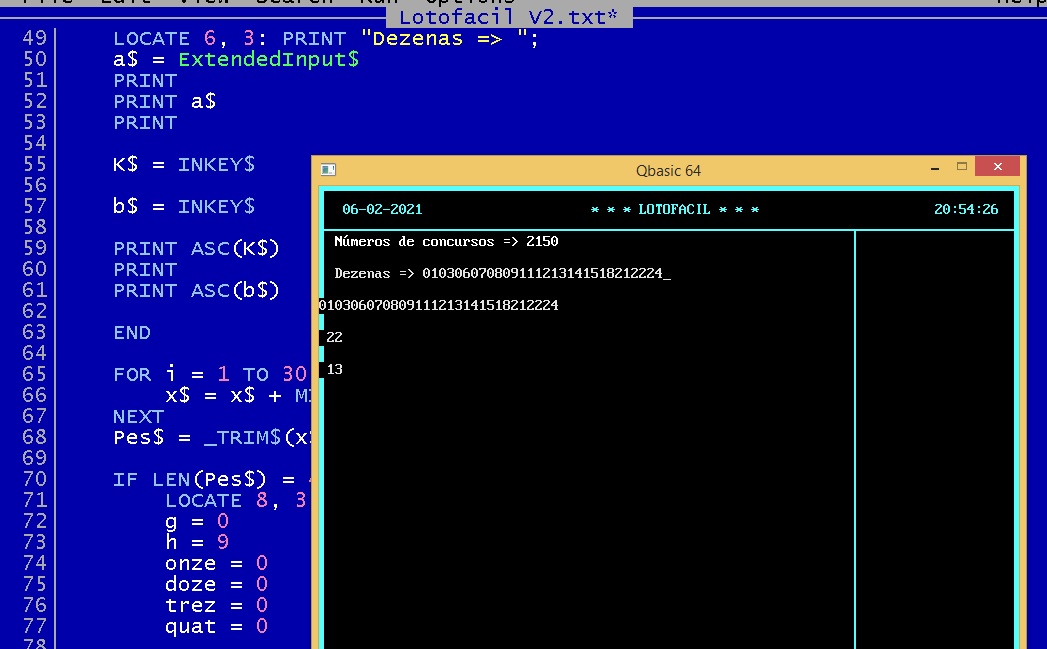Click the Qbasic 64 title bar

point(668,171)
